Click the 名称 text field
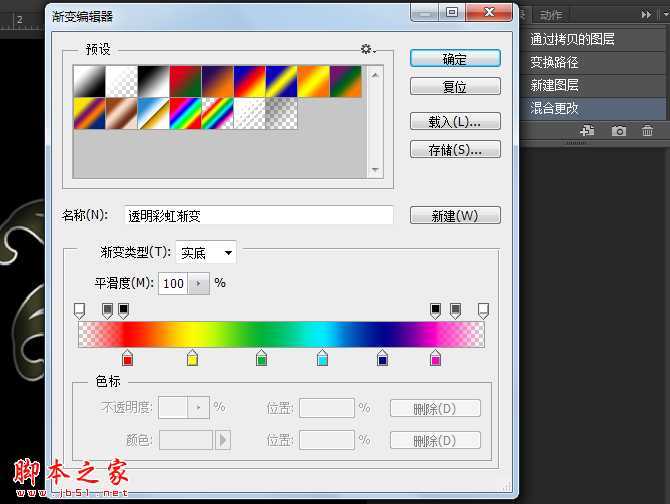670x504 pixels. 258,215
